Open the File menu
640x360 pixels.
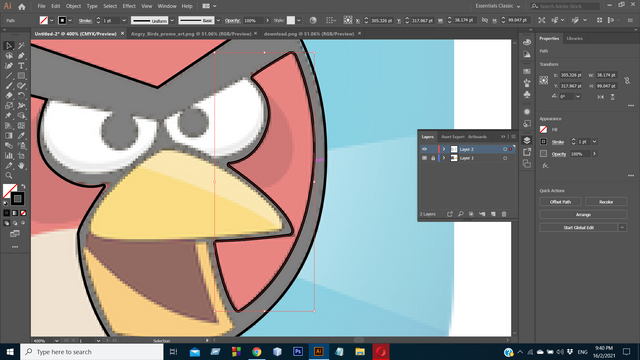[x=41, y=6]
